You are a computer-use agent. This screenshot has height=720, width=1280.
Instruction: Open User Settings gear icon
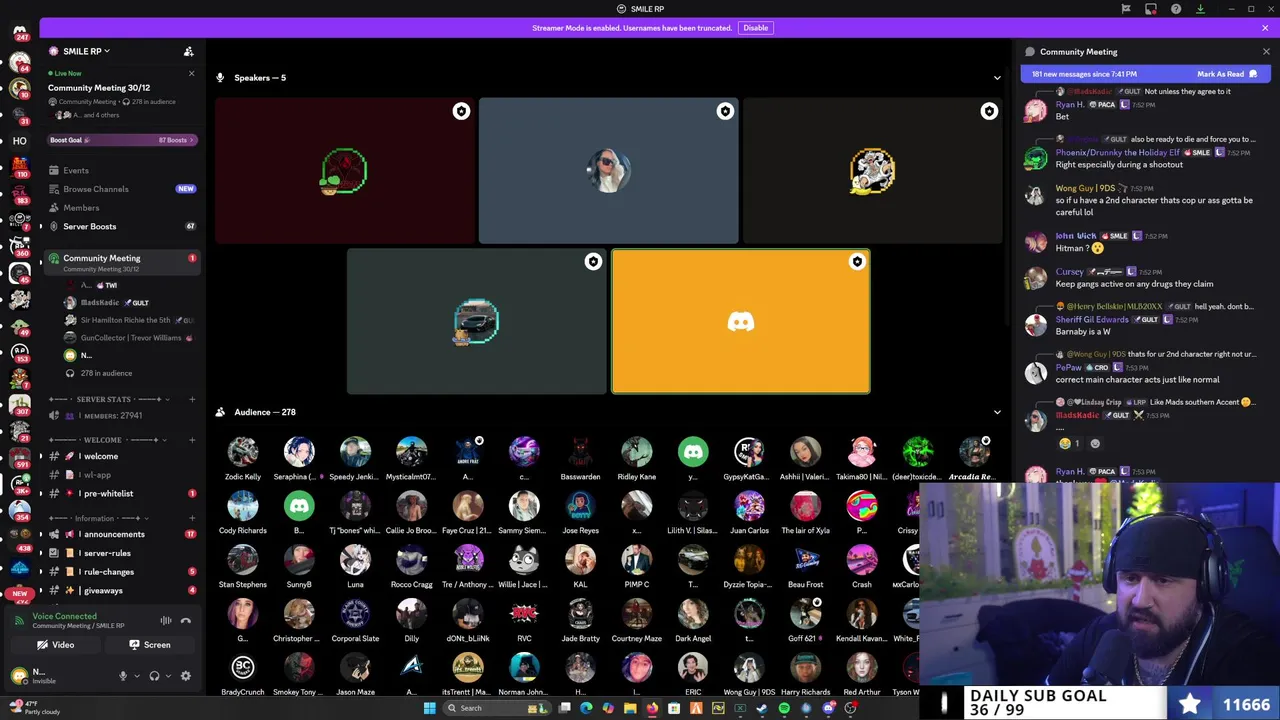[185, 676]
